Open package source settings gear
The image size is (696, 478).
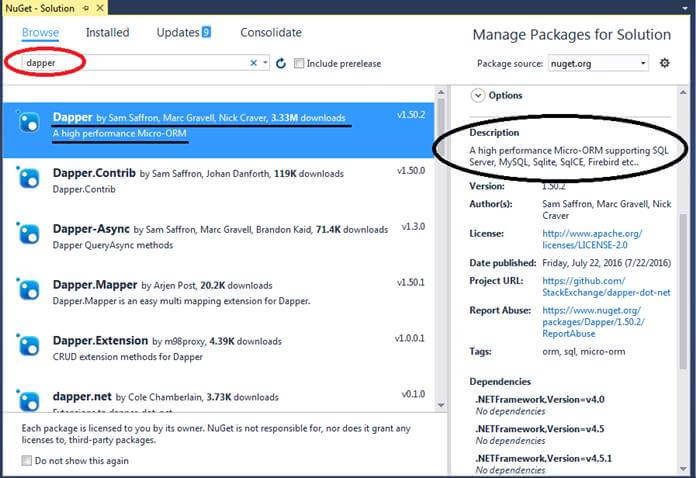pyautogui.click(x=664, y=63)
